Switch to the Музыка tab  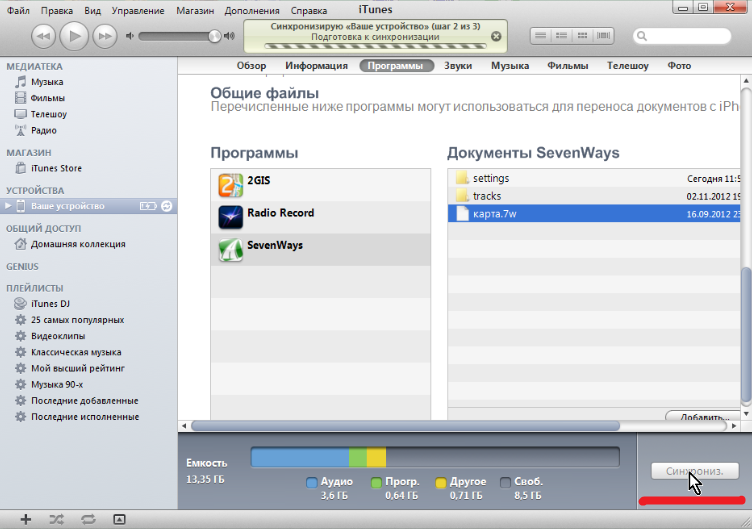509,66
